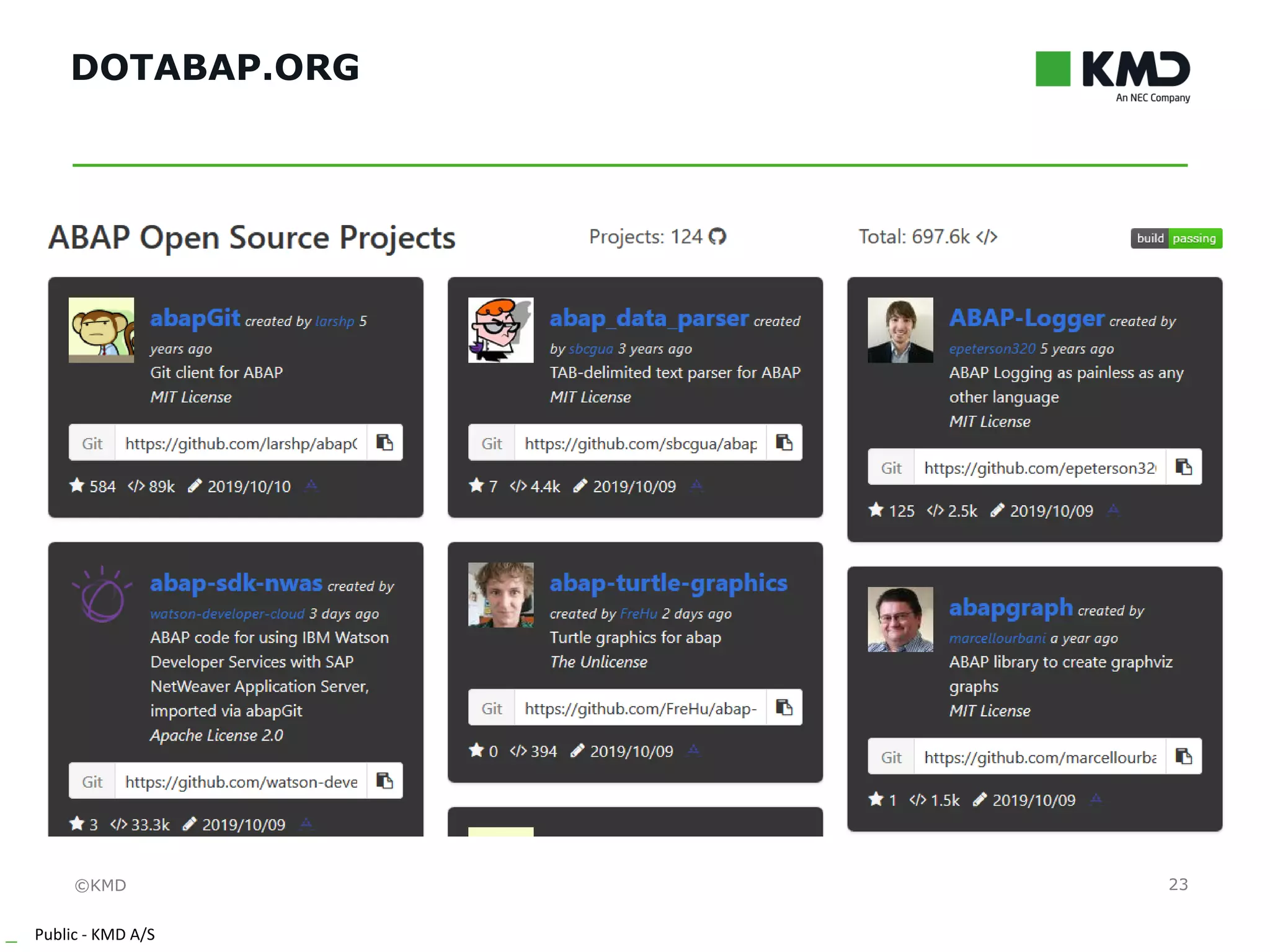Click the pencil icon beside 2019/10/10
Image resolution: width=1270 pixels, height=952 pixels.
point(195,486)
